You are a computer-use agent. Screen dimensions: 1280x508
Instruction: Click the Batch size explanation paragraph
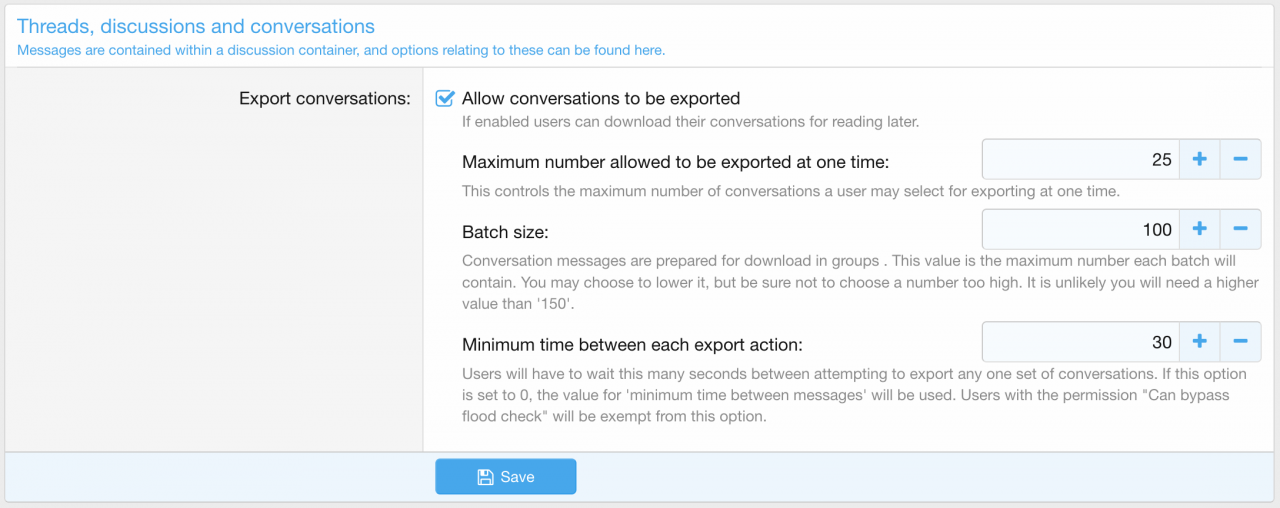860,283
